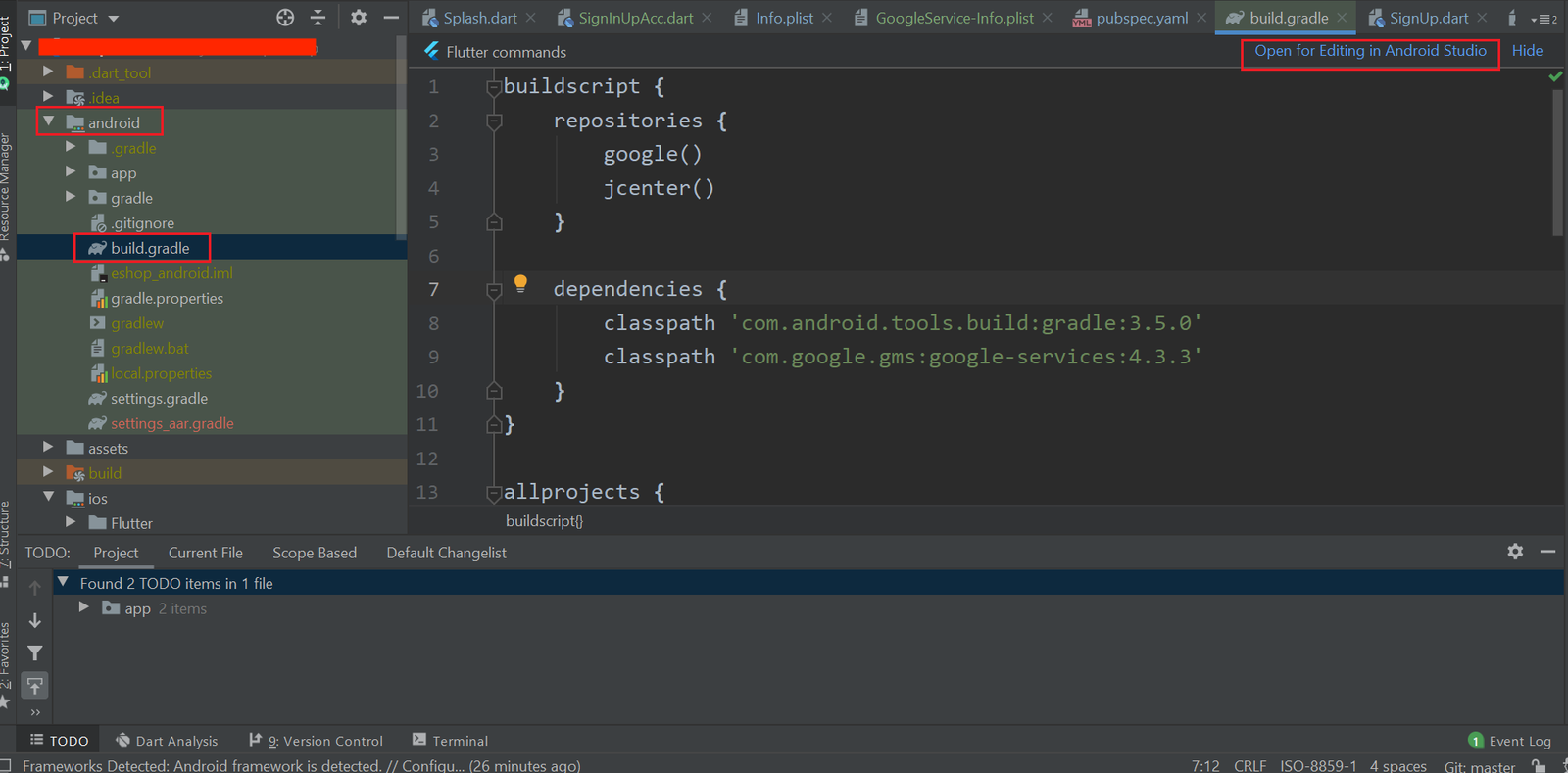Expand the assets folder

pos(48,448)
